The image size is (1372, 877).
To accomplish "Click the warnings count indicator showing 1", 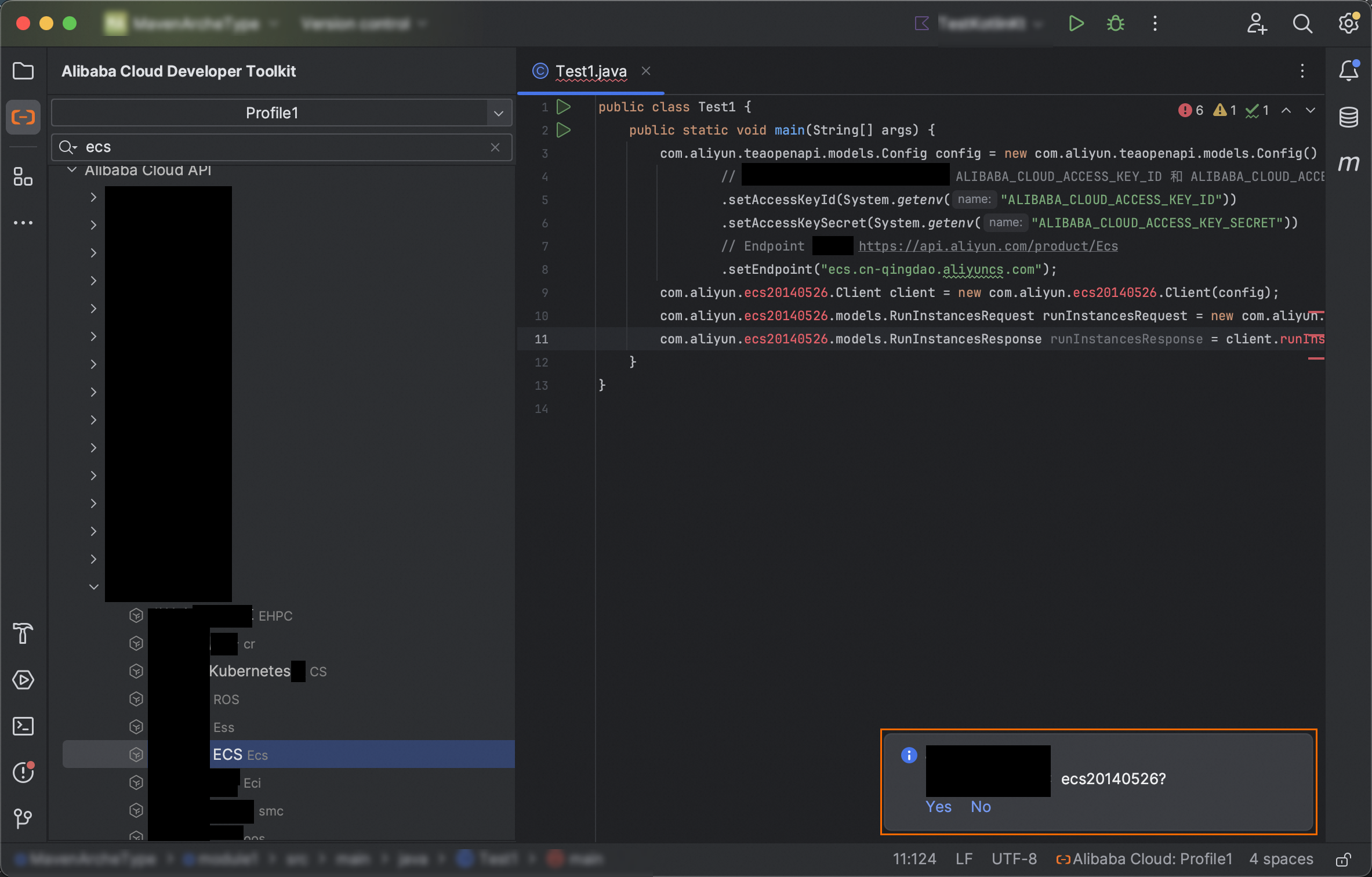I will coord(1225,110).
